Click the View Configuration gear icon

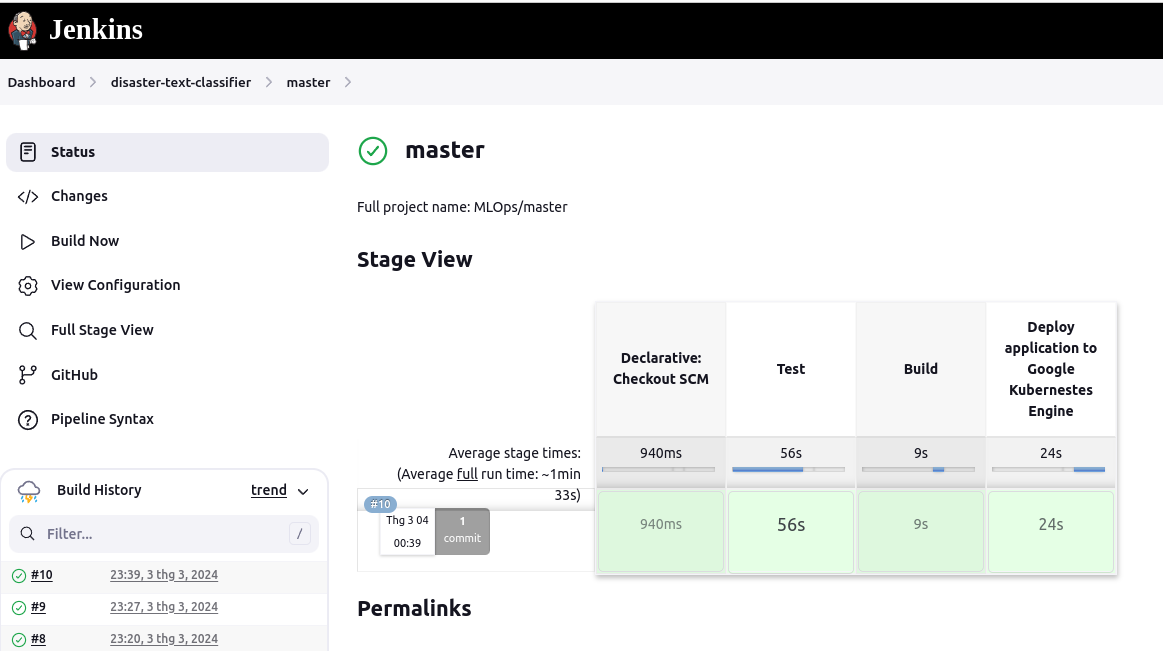pyautogui.click(x=27, y=286)
